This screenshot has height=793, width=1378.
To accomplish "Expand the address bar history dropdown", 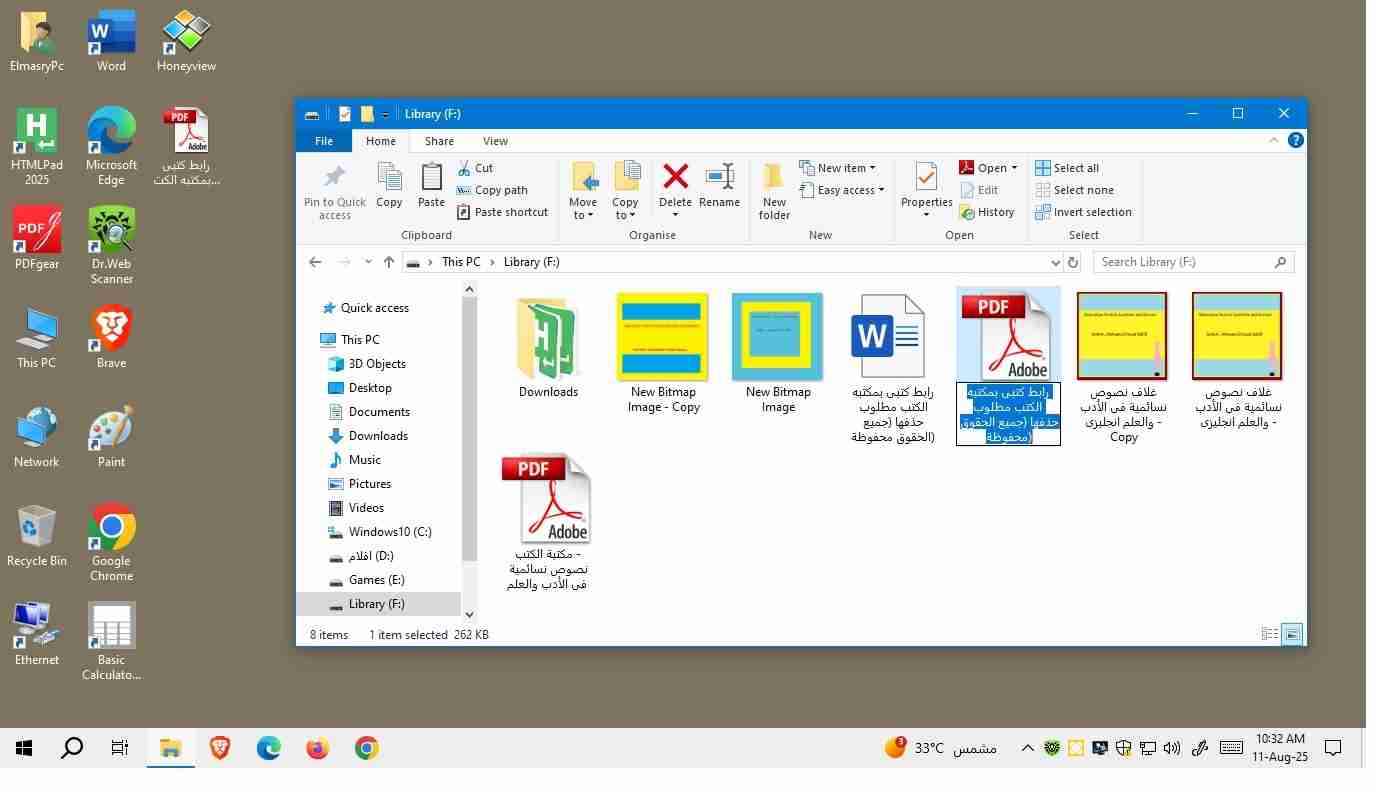I will (x=1055, y=262).
